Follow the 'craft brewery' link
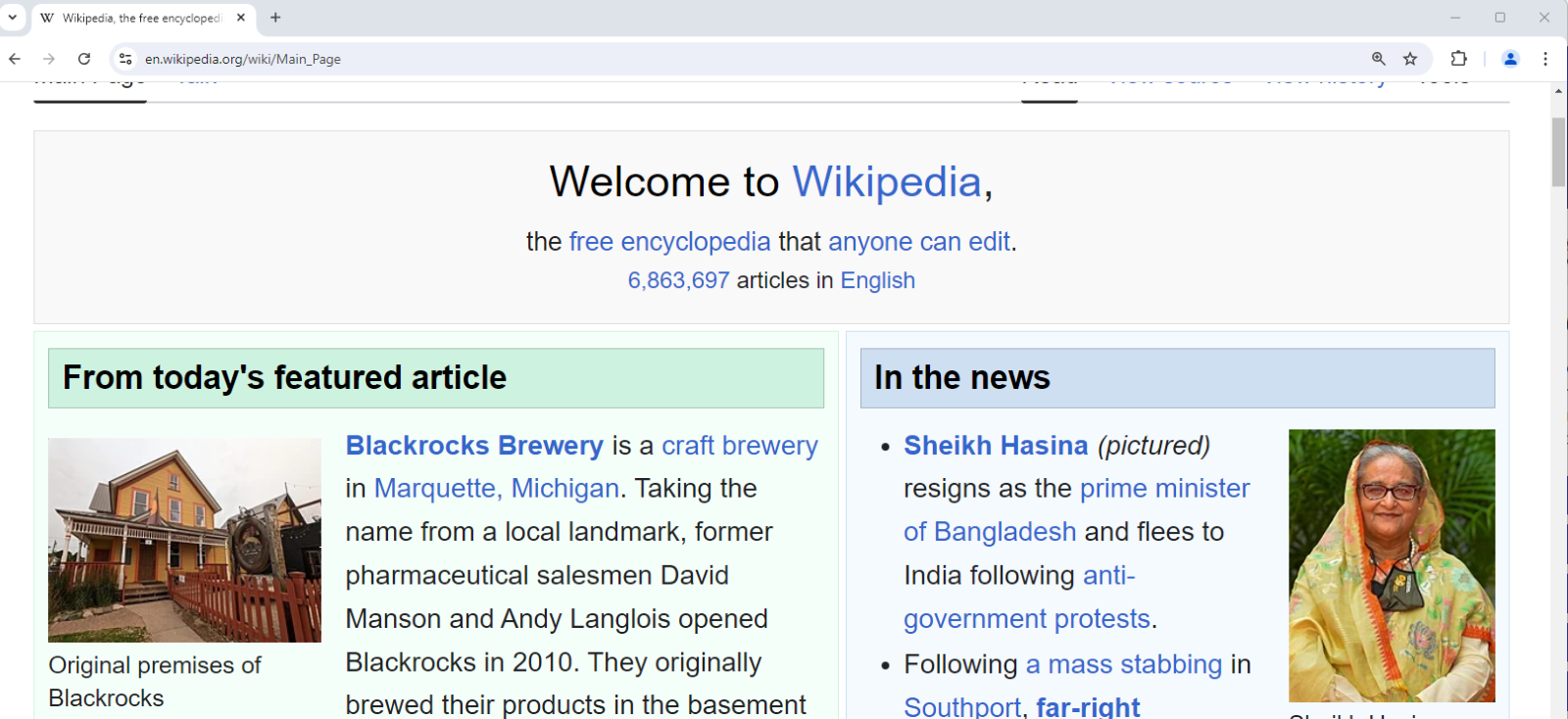 [740, 446]
